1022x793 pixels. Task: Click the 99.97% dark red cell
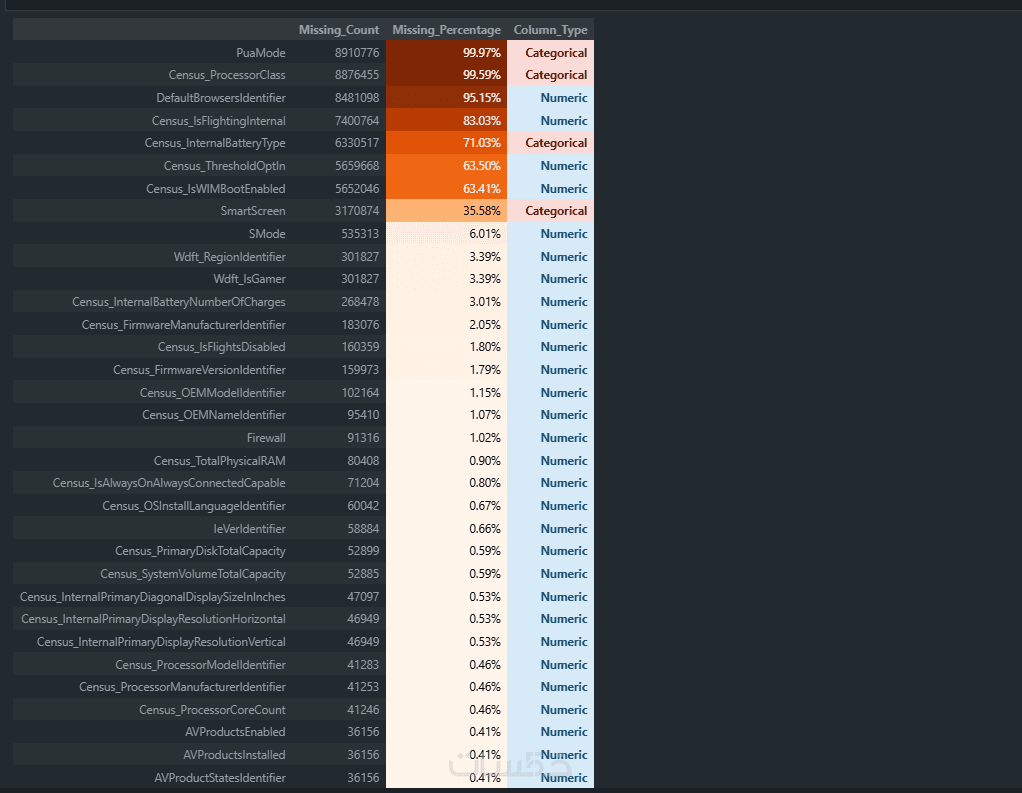[447, 53]
